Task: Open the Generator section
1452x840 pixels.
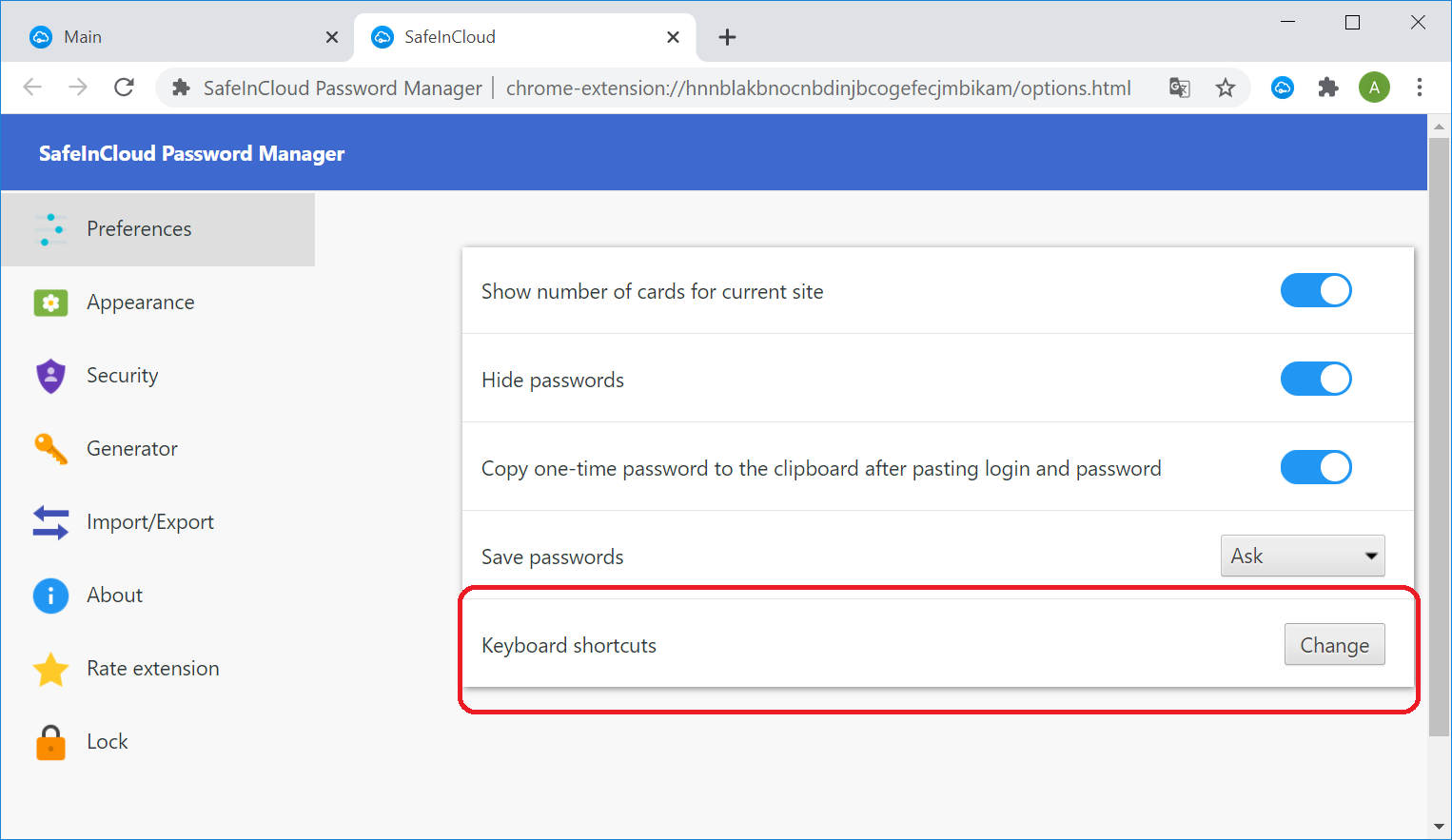Action: [158, 449]
